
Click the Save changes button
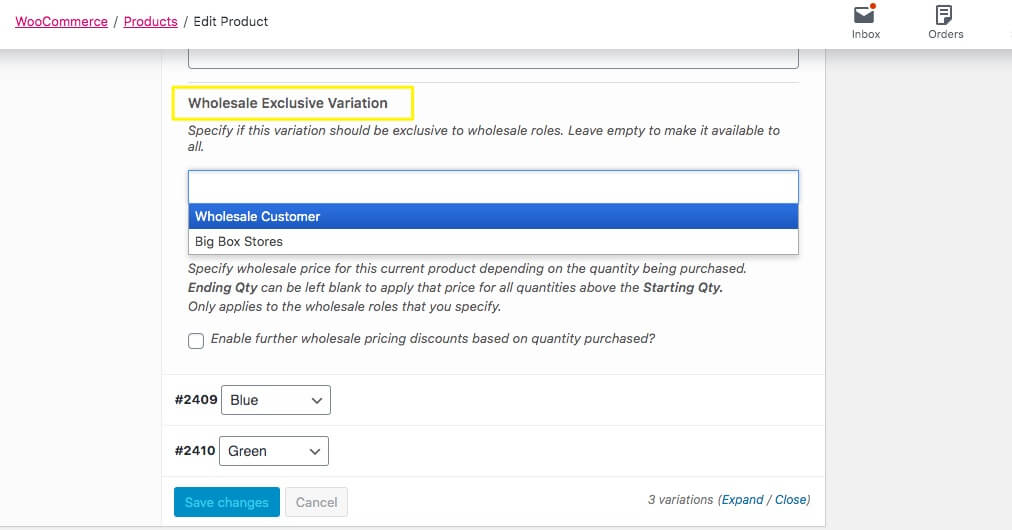(226, 502)
